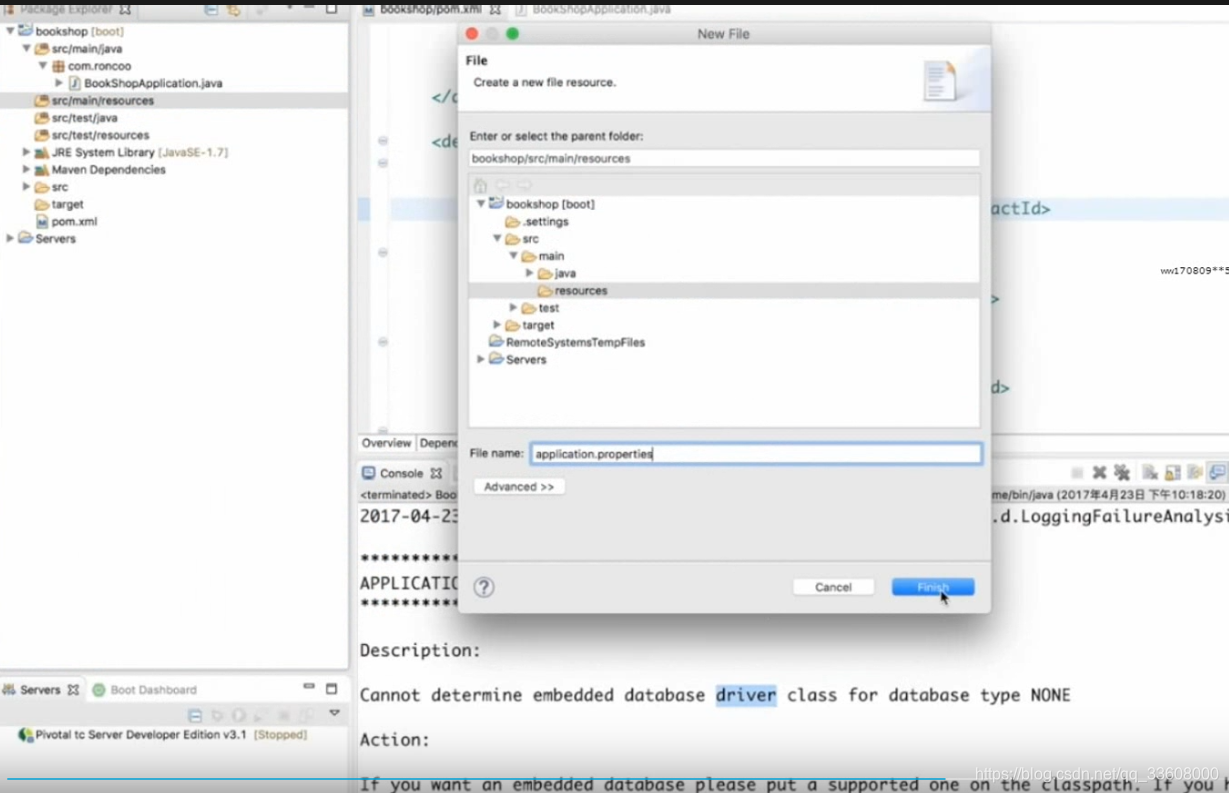Collapse the bookshop project in Package Explorer

click(10, 31)
